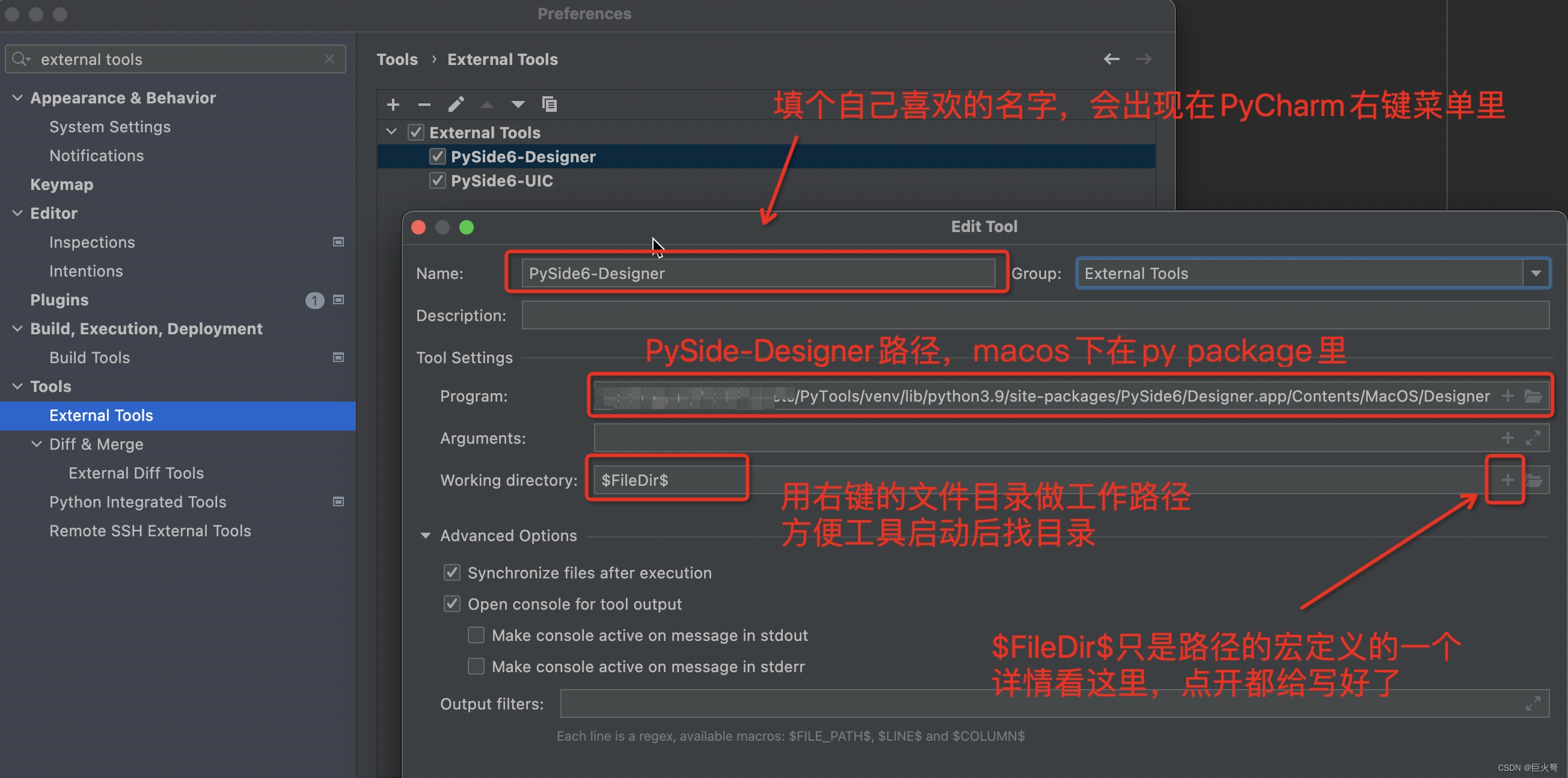Click into the Description input field
The image size is (1568, 778).
coord(1034,315)
